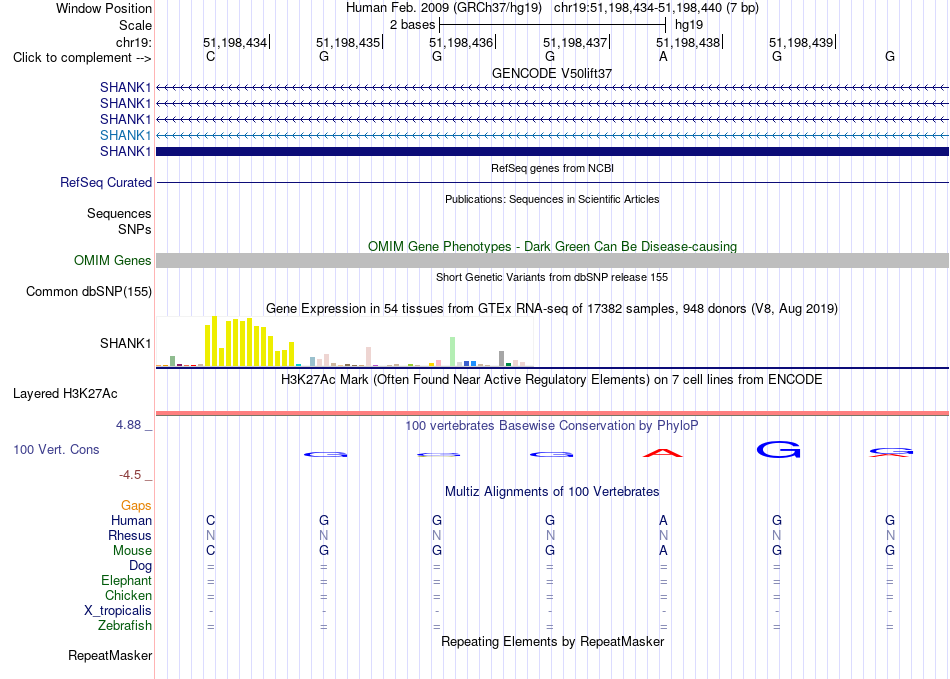Click the Zebrafish alignment row label
This screenshot has width=950, height=679.
tap(125, 625)
